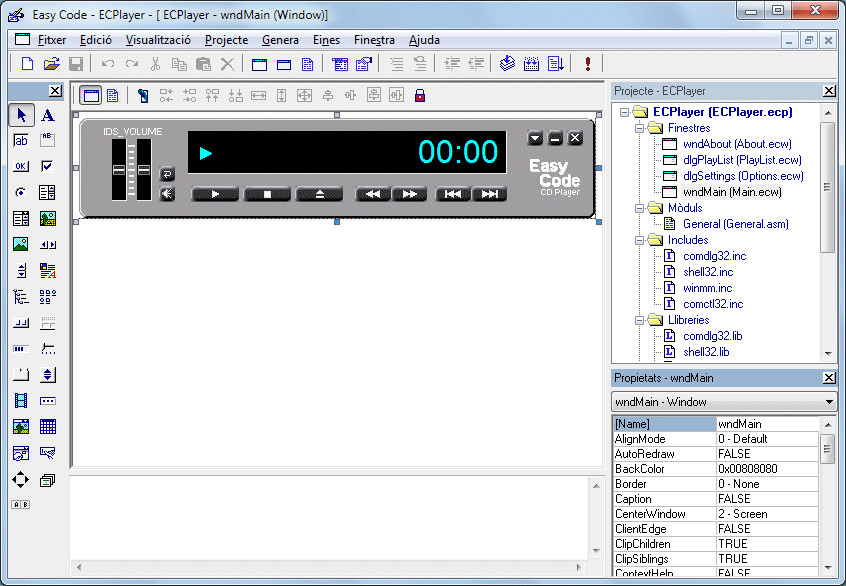The image size is (846, 586).
Task: Open the Visualització menu
Action: [x=158, y=40]
